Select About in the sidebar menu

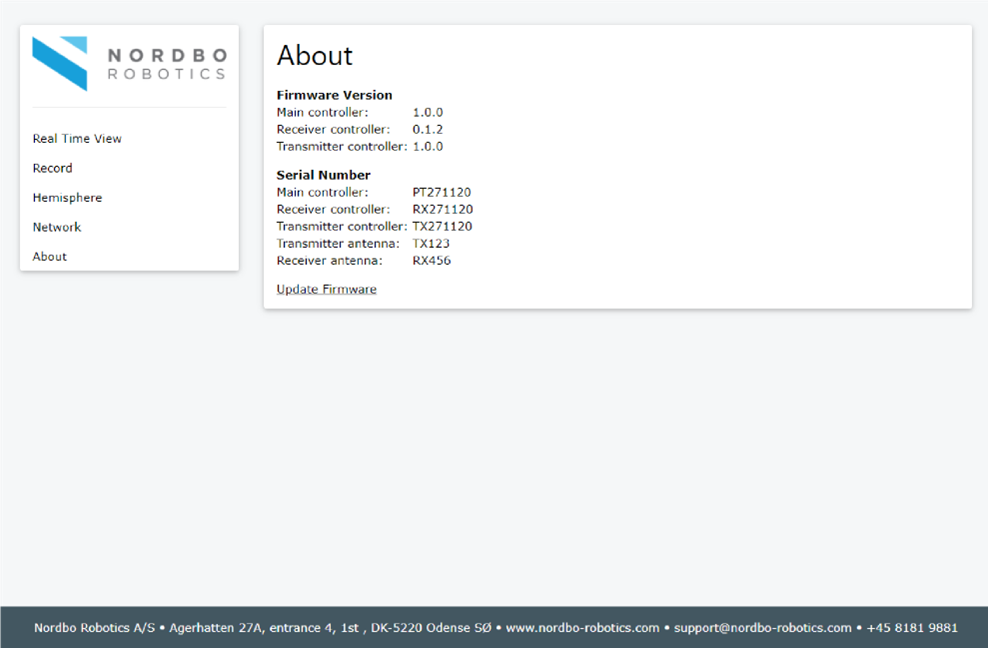point(50,257)
